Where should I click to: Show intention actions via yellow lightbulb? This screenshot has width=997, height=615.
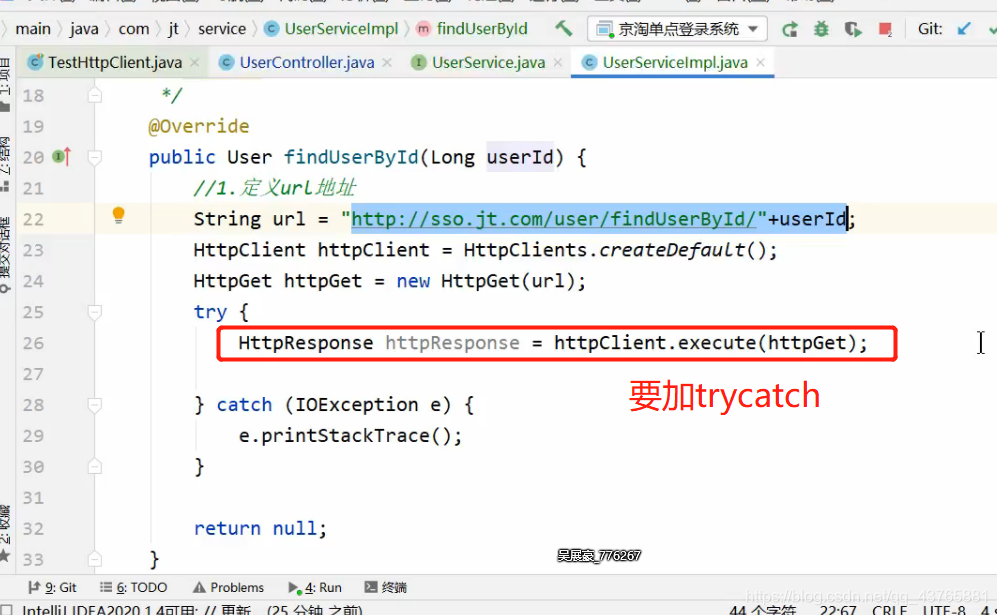(x=118, y=215)
